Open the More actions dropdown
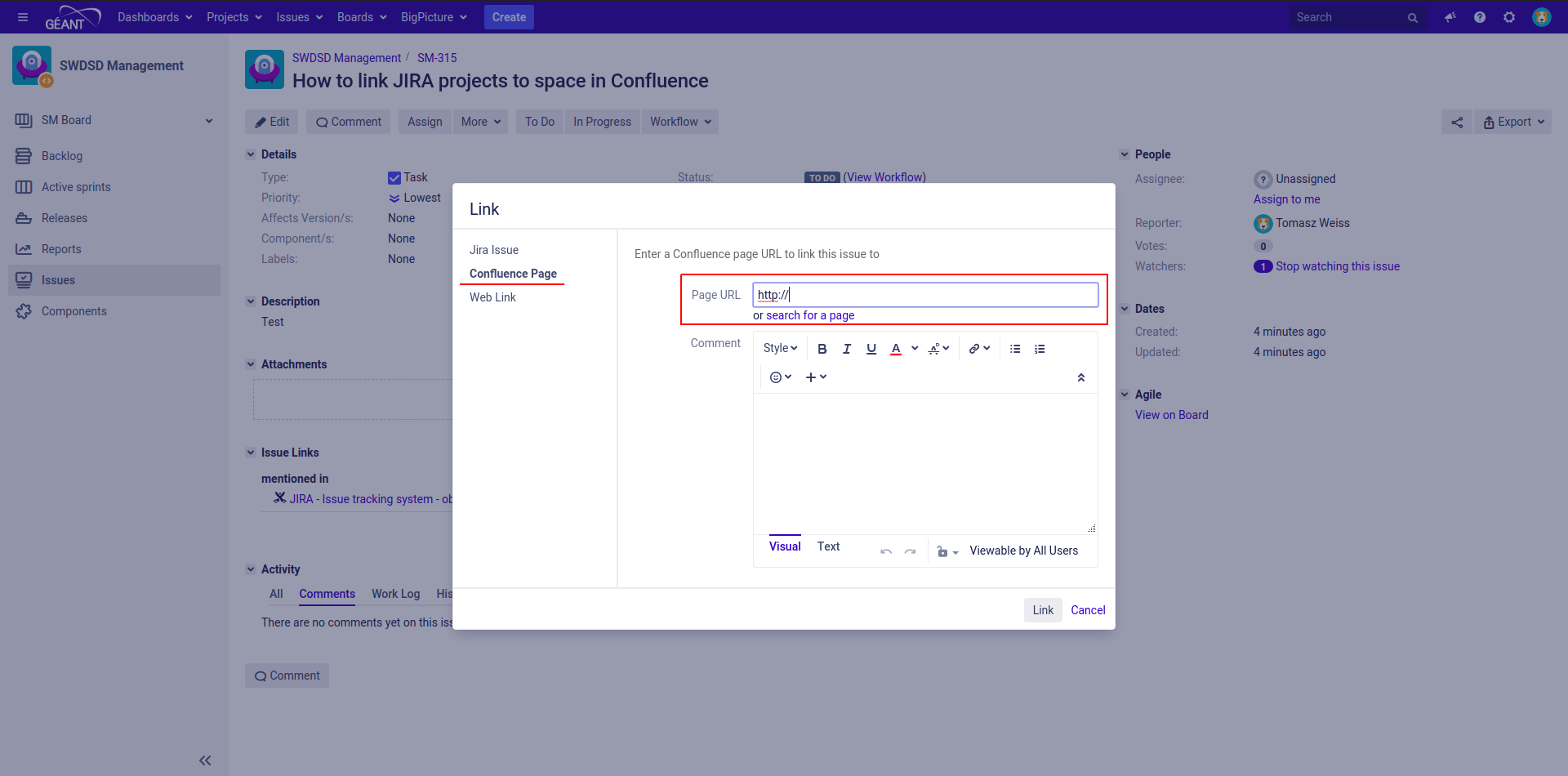 coord(480,122)
